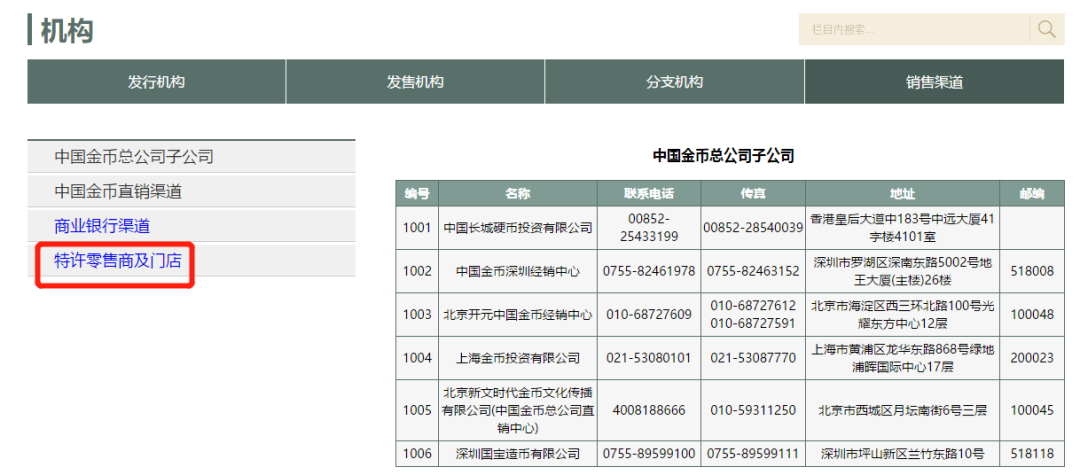Click row number 1003
1080x475 pixels.
coord(417,315)
